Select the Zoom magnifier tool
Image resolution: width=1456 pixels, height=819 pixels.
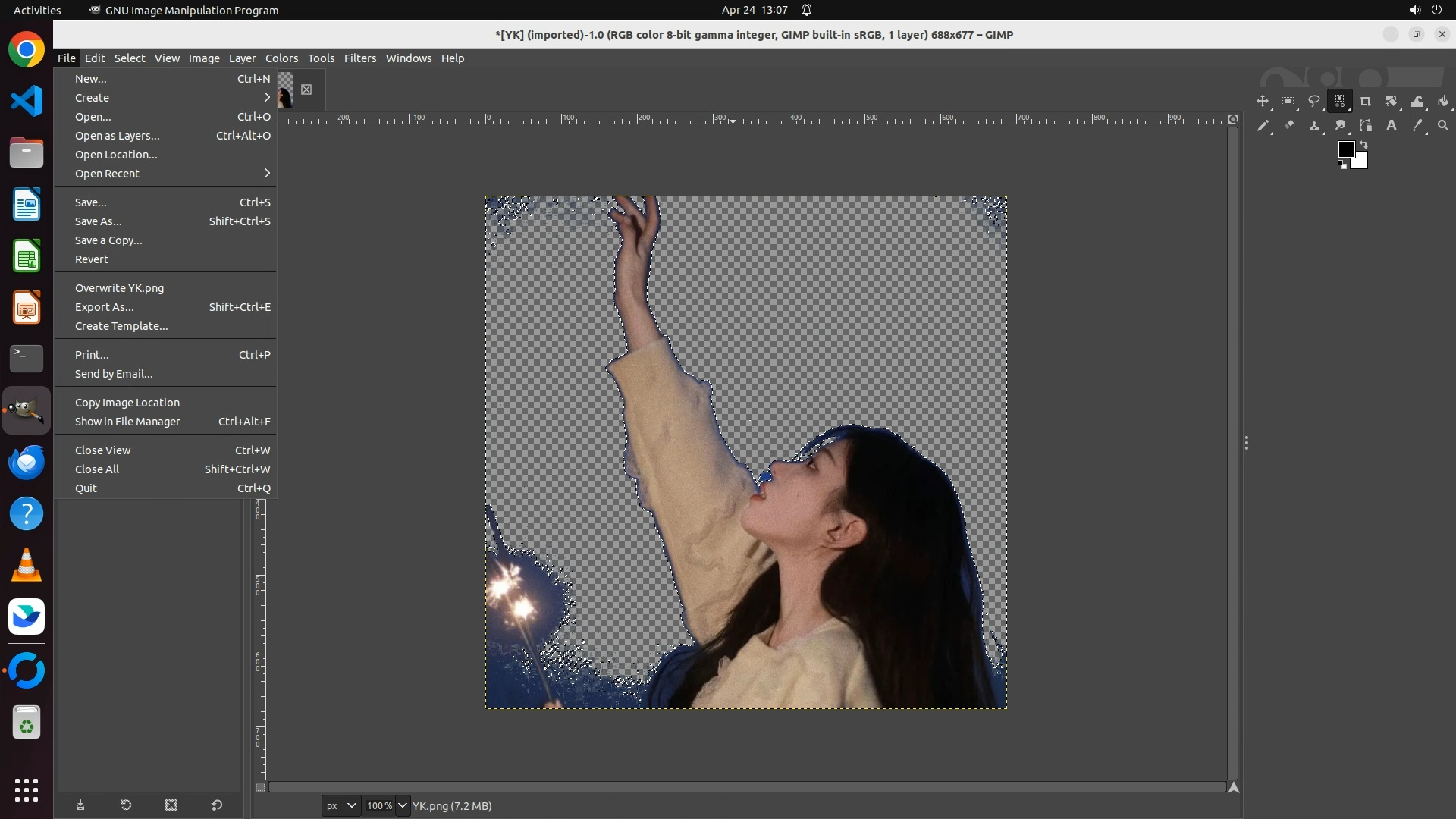[x=1443, y=126]
